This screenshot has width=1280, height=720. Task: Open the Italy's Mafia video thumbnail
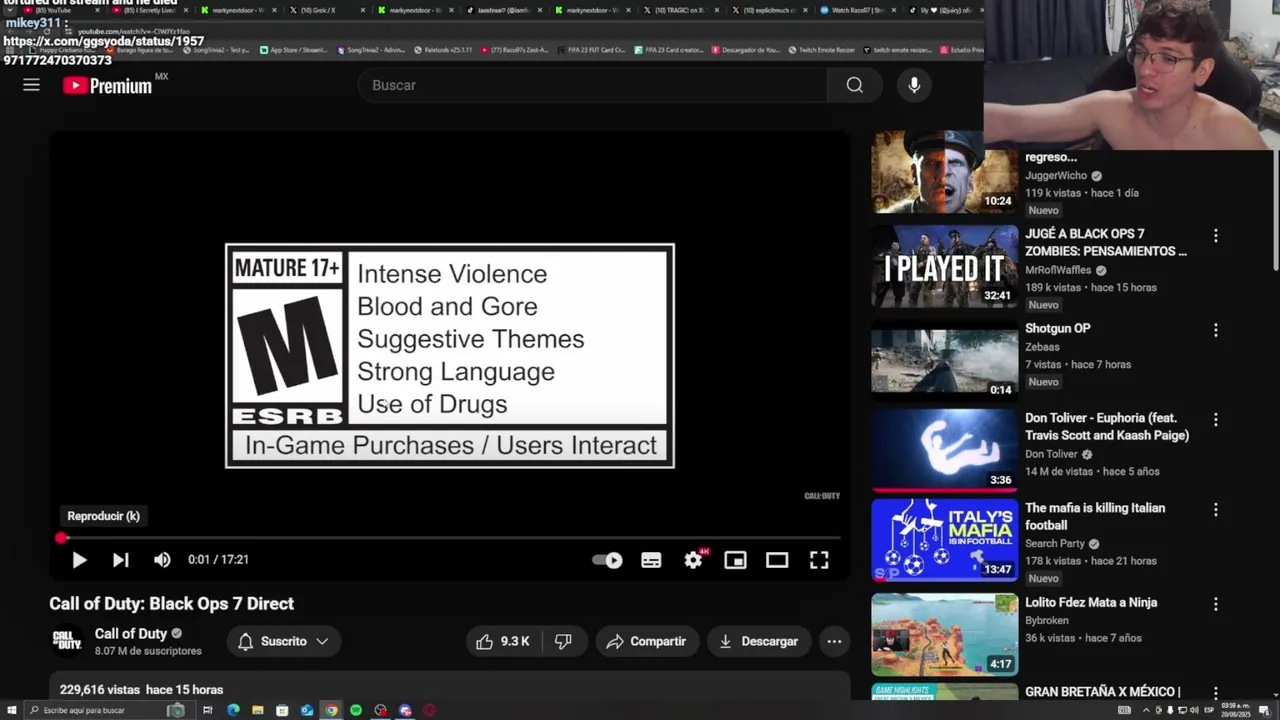(944, 540)
